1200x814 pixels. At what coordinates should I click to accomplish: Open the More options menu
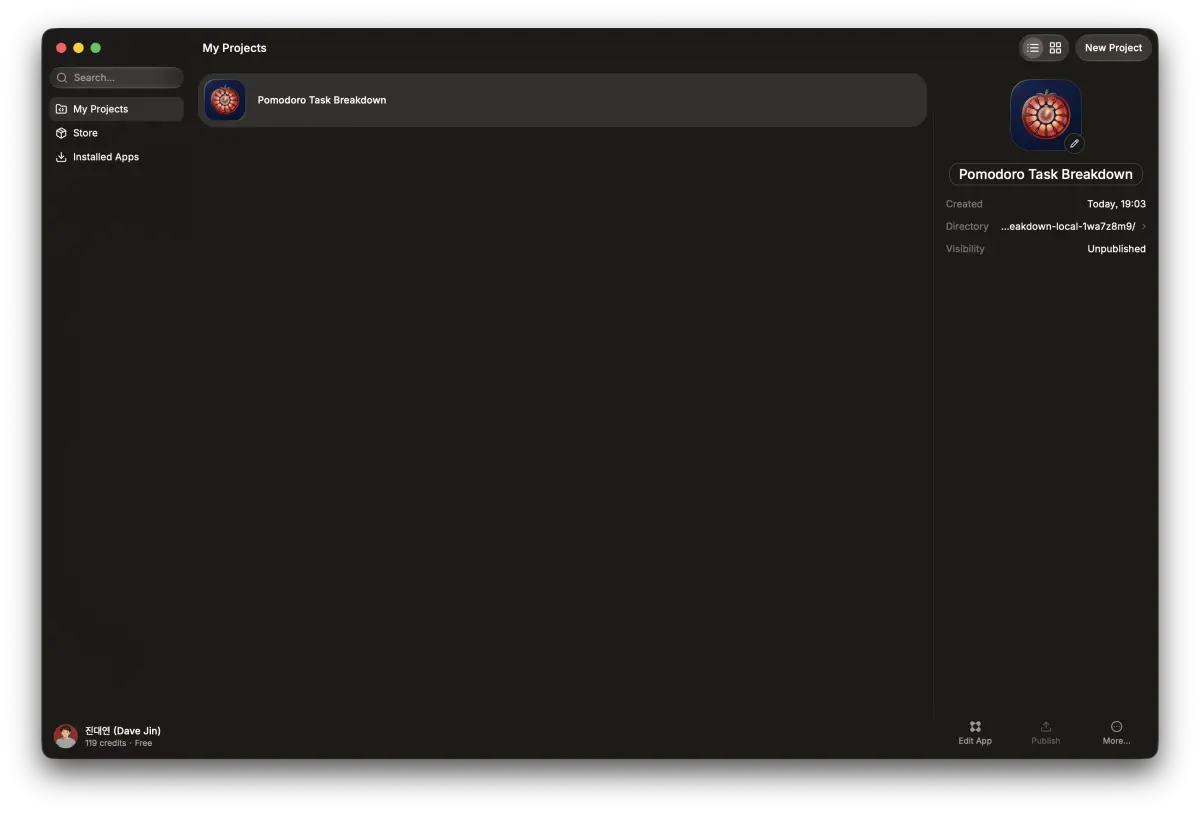pos(1116,732)
